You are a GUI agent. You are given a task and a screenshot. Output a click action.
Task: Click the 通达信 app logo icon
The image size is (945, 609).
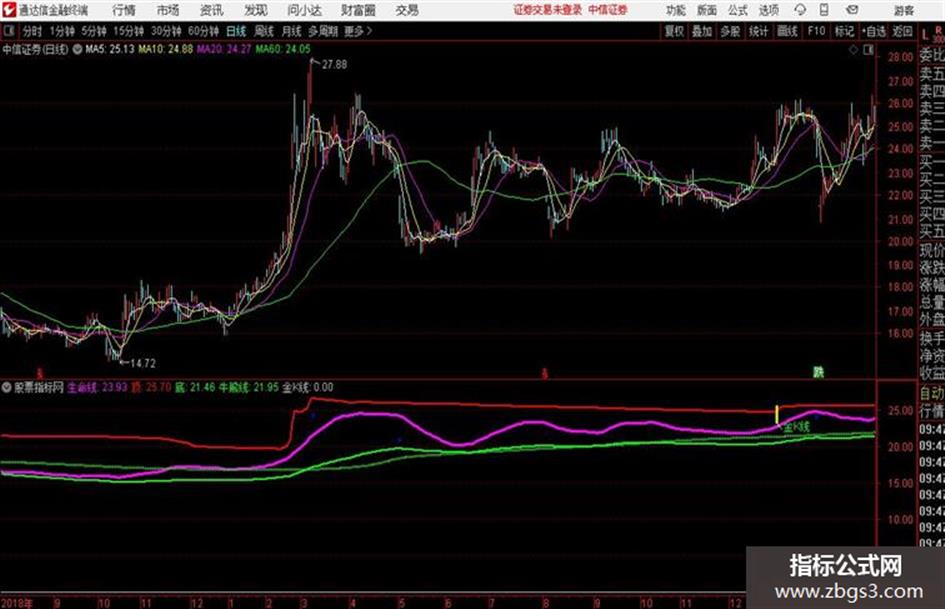coord(9,10)
